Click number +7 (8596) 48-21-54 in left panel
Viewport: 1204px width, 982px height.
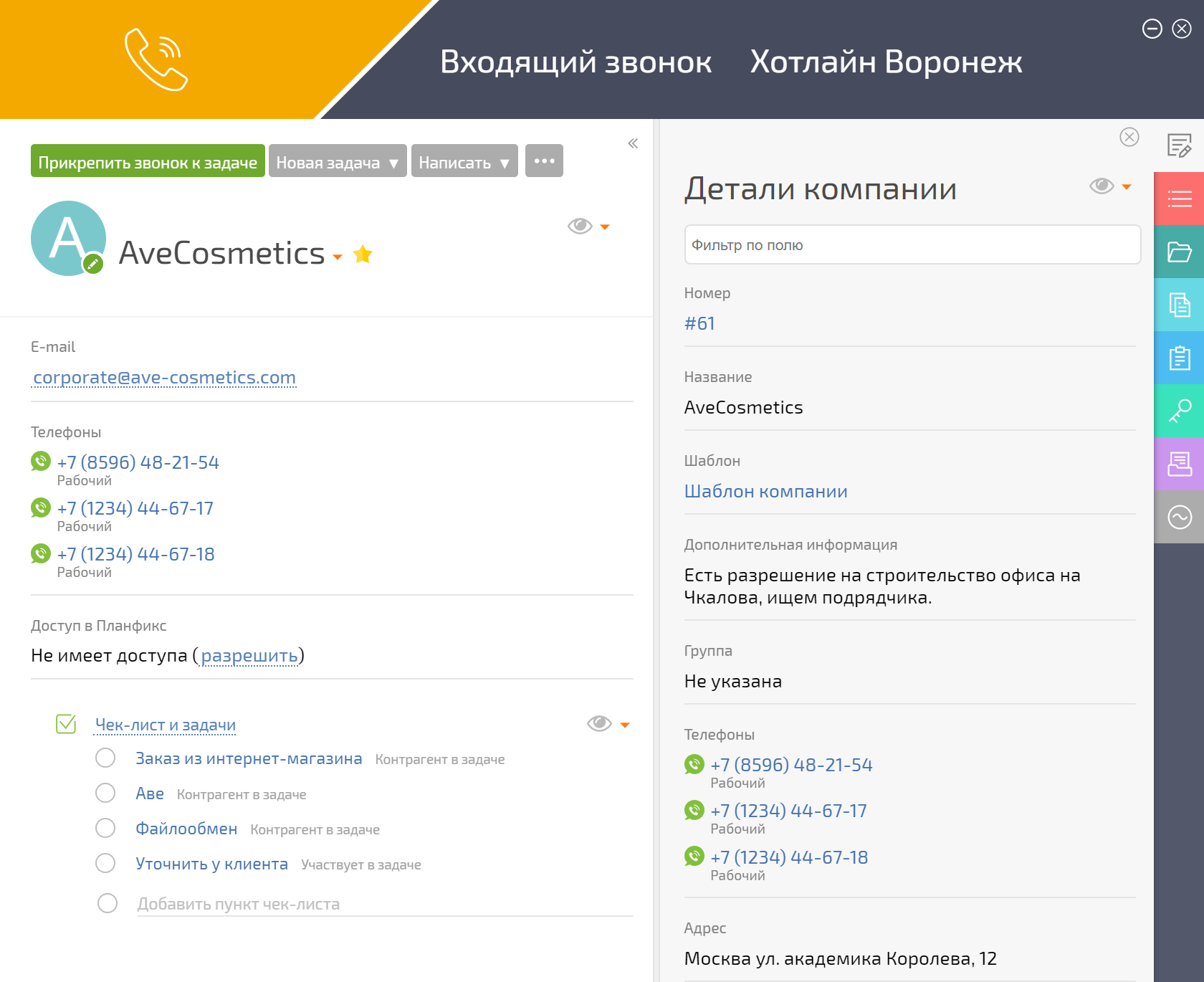(138, 462)
